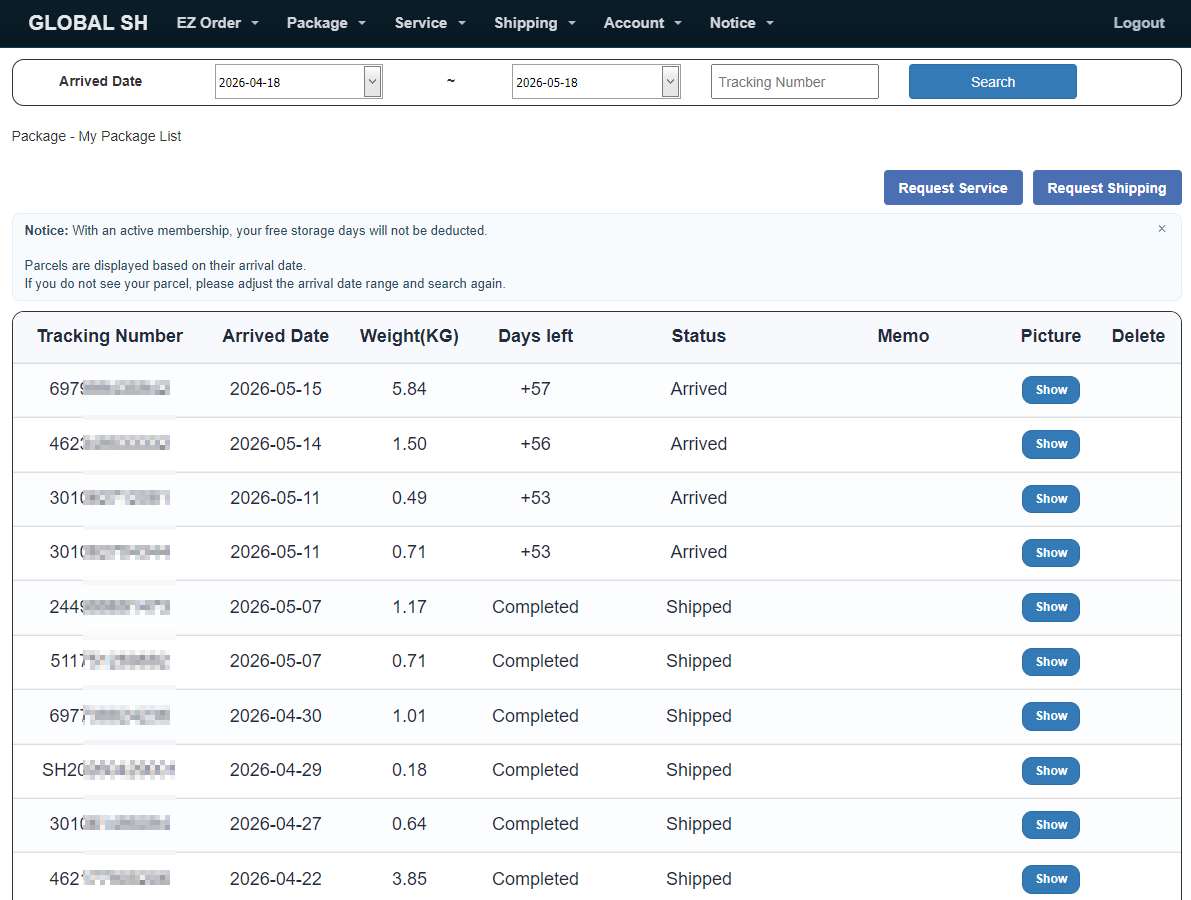
Task: Select the tracking number starting with 2449
Action: (109, 607)
